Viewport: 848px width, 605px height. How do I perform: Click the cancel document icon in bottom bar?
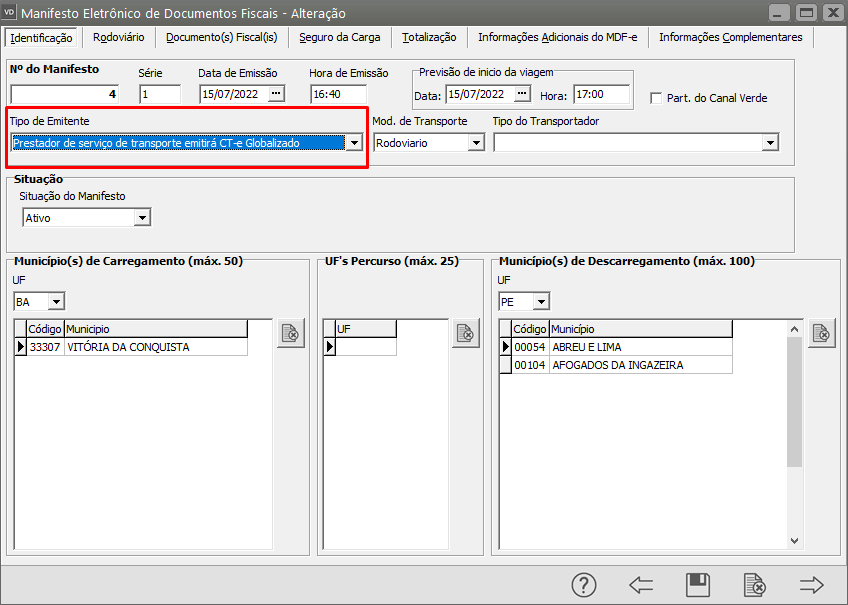point(755,585)
